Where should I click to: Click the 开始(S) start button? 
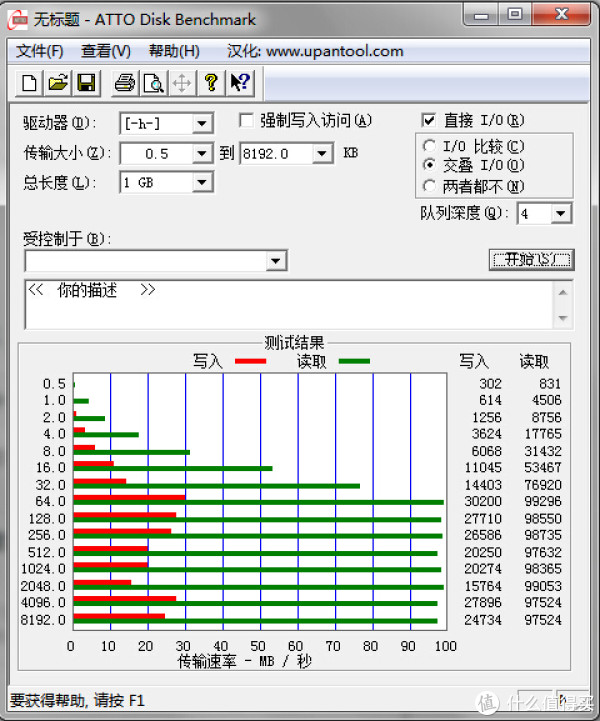(532, 260)
